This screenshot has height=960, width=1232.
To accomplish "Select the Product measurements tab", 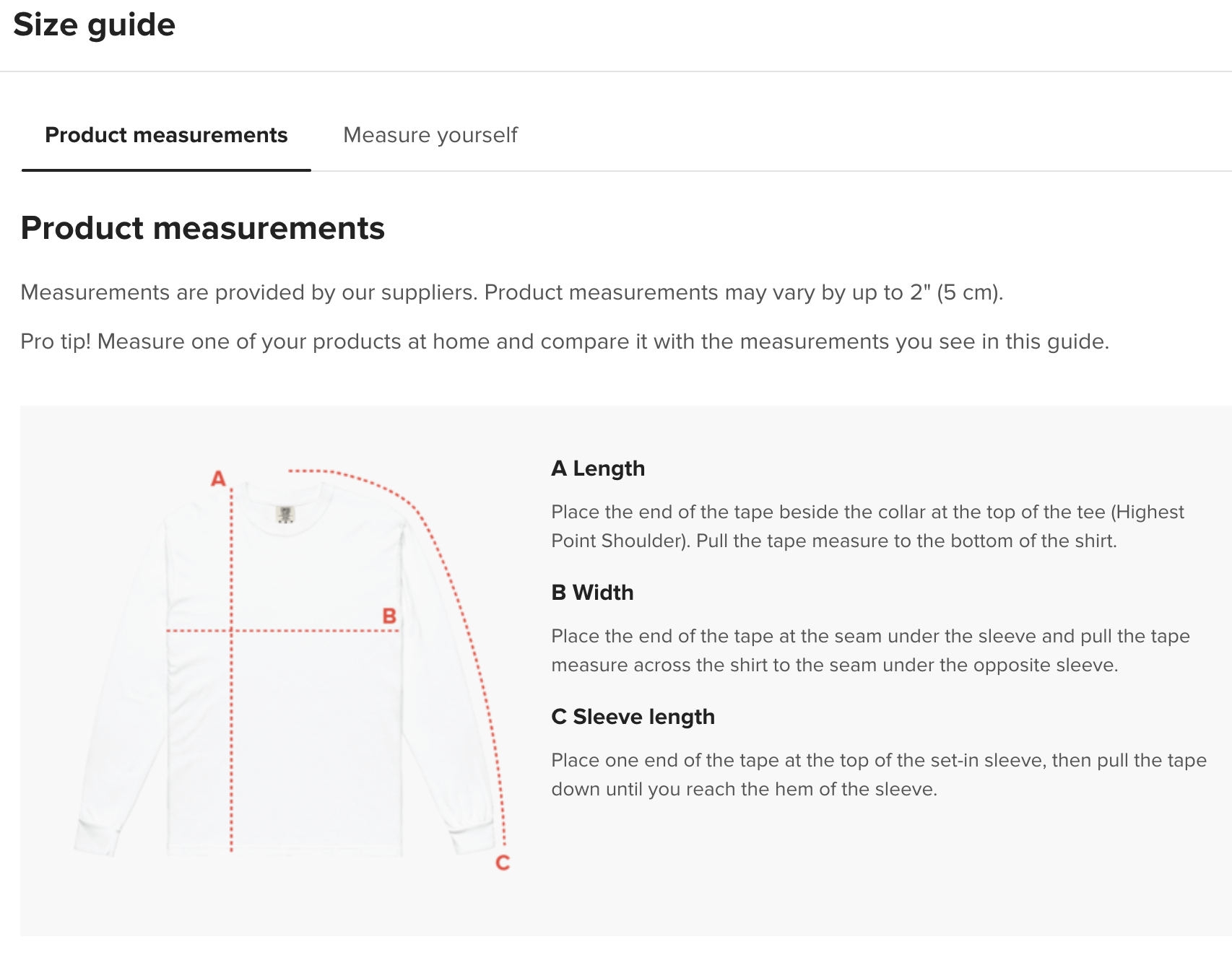I will [x=166, y=135].
